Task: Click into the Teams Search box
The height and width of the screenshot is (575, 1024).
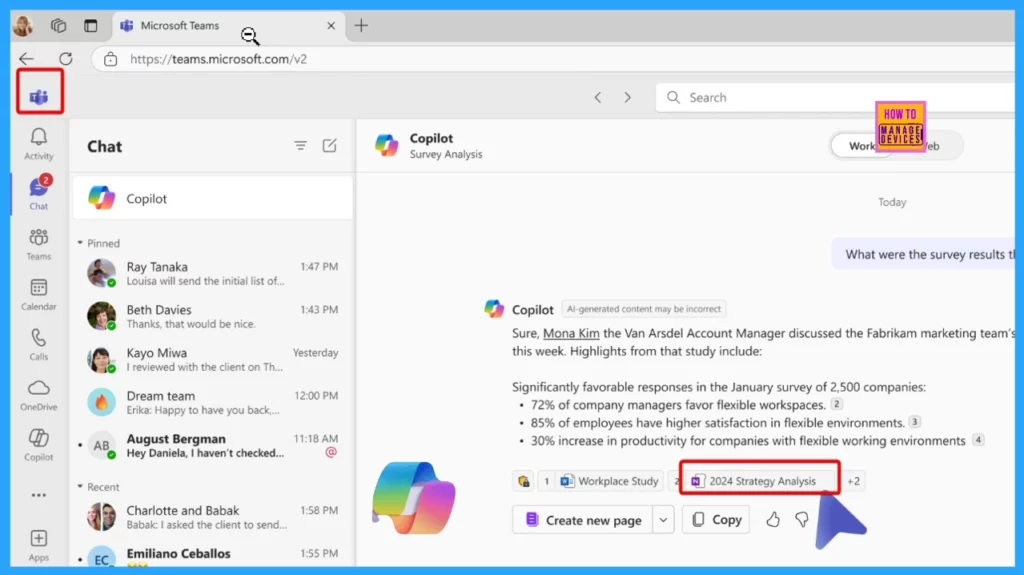Action: pos(836,97)
